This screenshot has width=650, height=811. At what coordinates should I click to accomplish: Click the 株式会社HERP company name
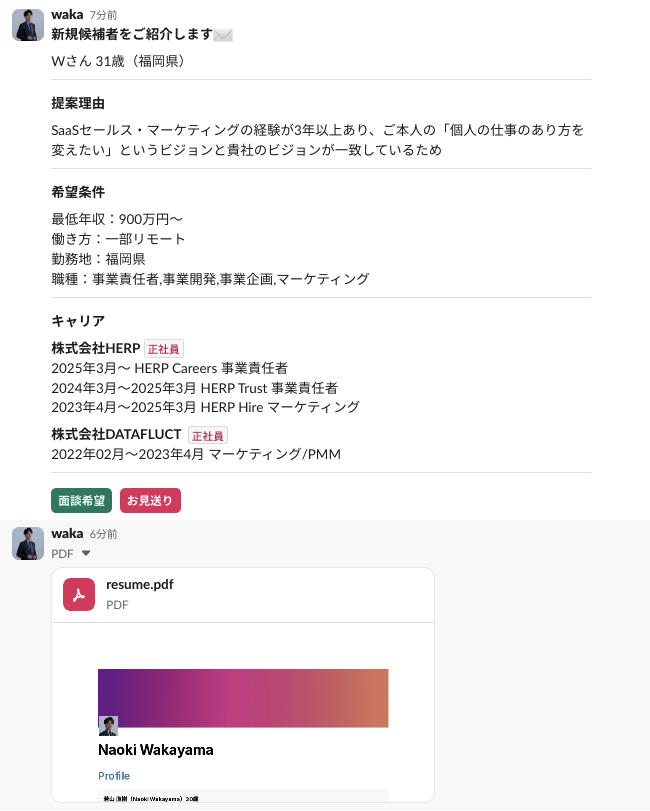[x=96, y=348]
